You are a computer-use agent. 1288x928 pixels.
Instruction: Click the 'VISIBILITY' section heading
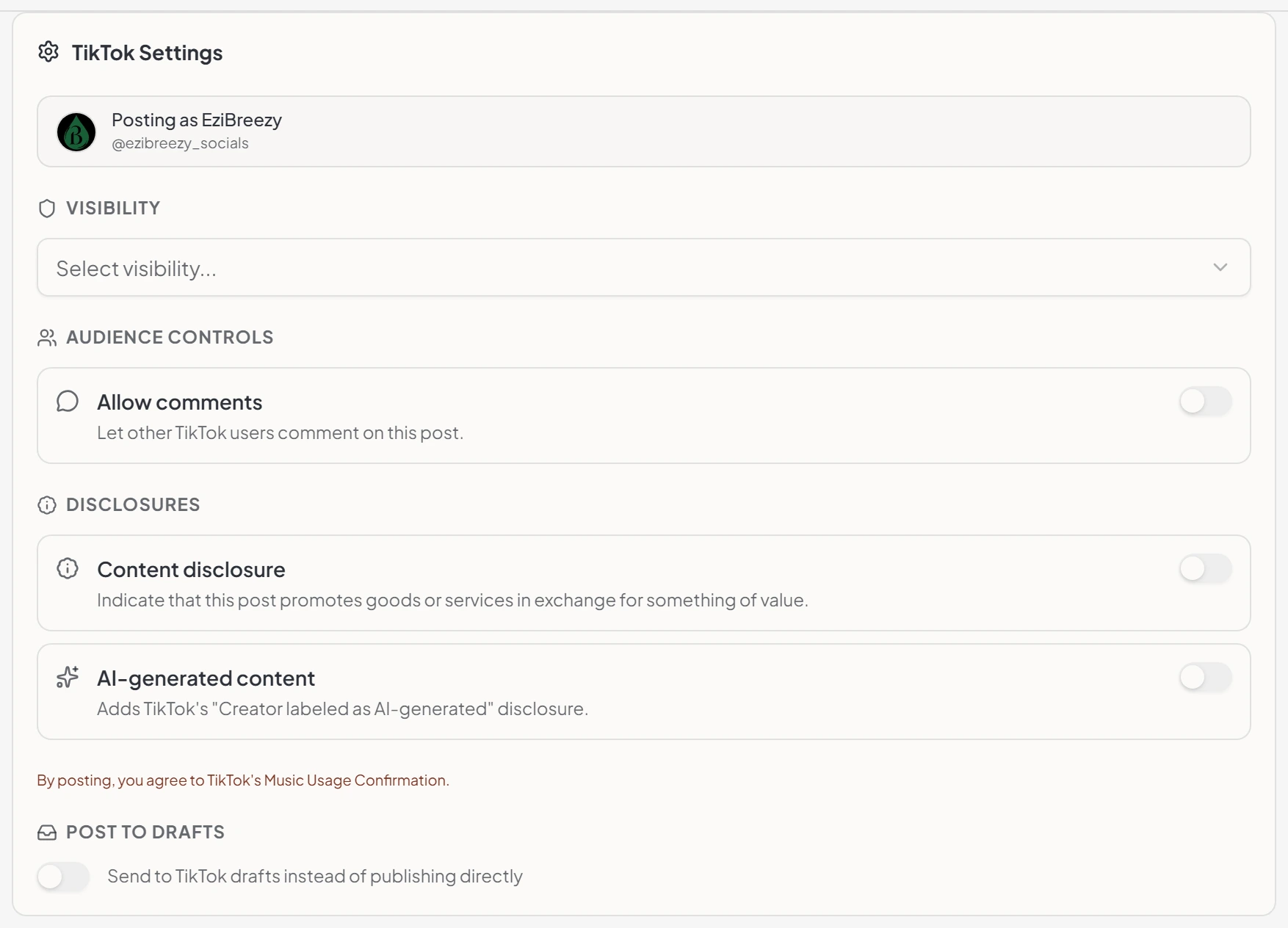click(x=113, y=209)
